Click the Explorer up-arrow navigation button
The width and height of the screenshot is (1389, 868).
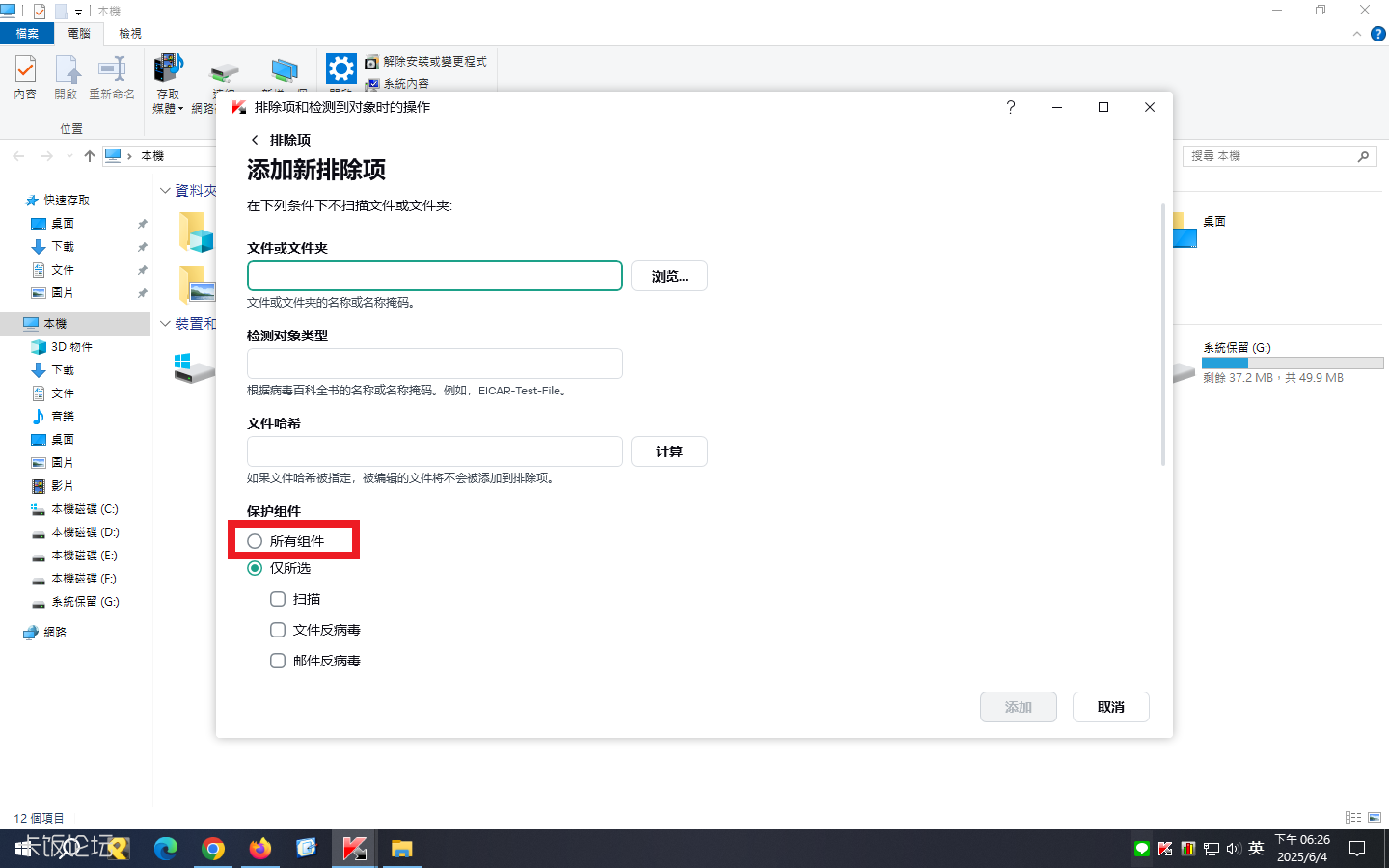point(90,155)
